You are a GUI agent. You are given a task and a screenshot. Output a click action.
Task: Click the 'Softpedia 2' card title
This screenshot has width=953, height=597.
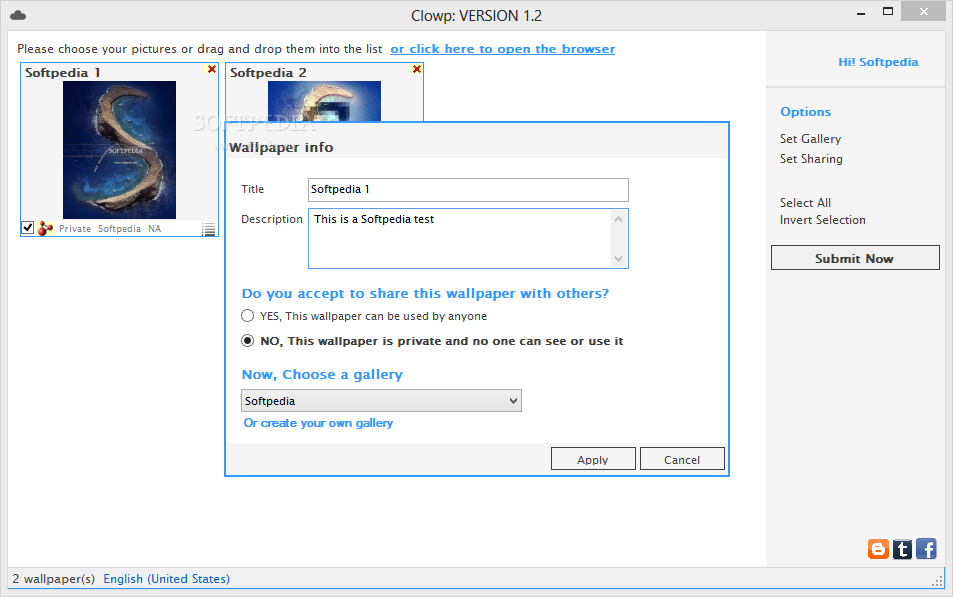click(x=268, y=72)
